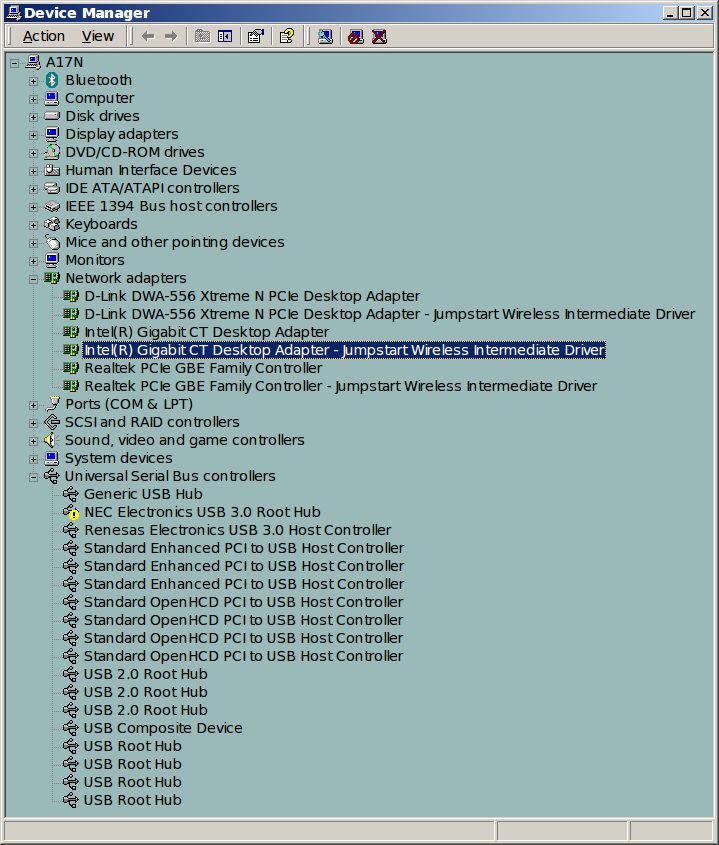Screen dimensions: 719x845
Task: Expand Sound, video and game controllers
Action: [x=33, y=441]
